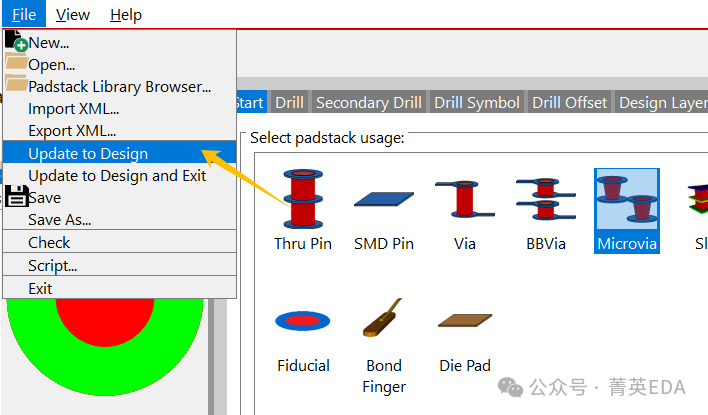This screenshot has width=708, height=415.
Task: Click Open... in the File menu
Action: click(x=120, y=65)
